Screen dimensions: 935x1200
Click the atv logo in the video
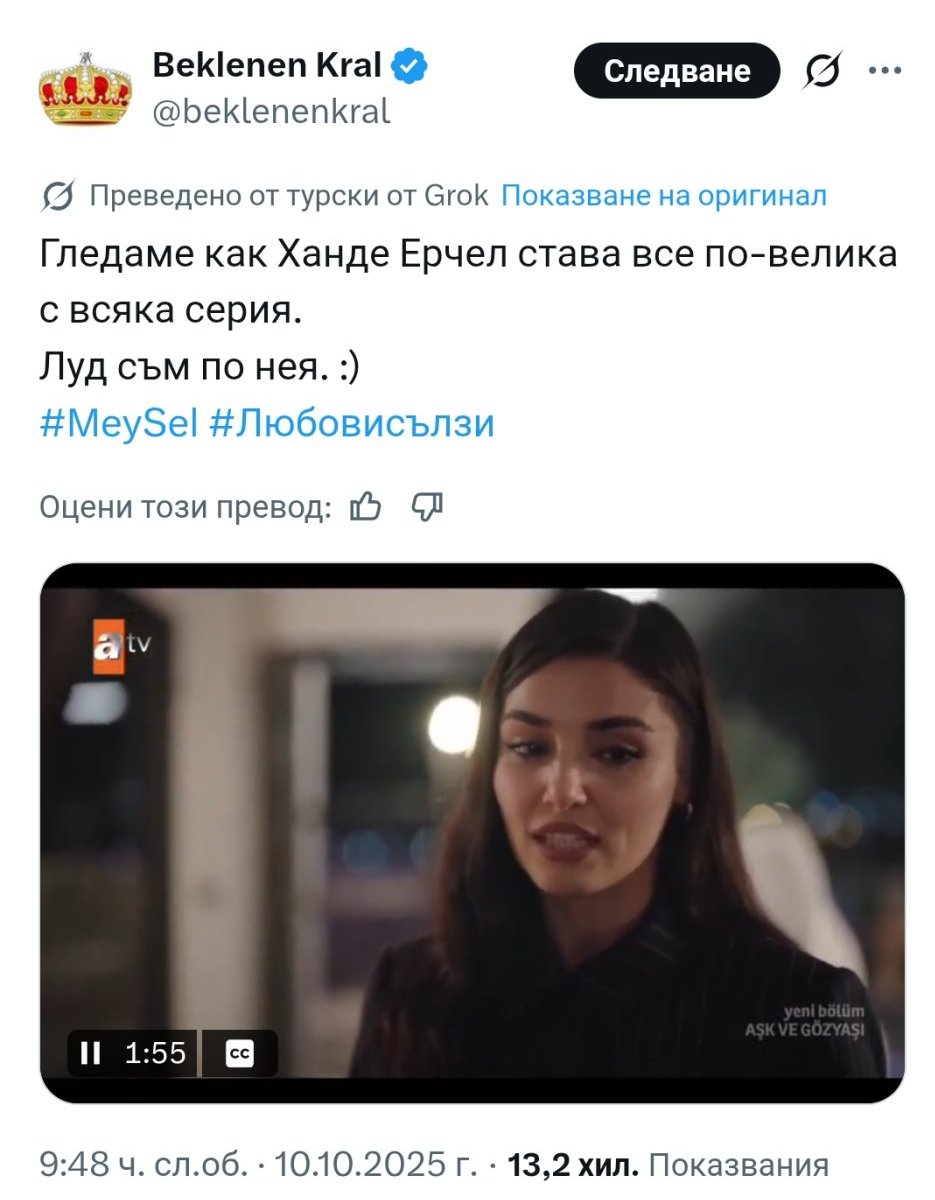pyautogui.click(x=121, y=648)
